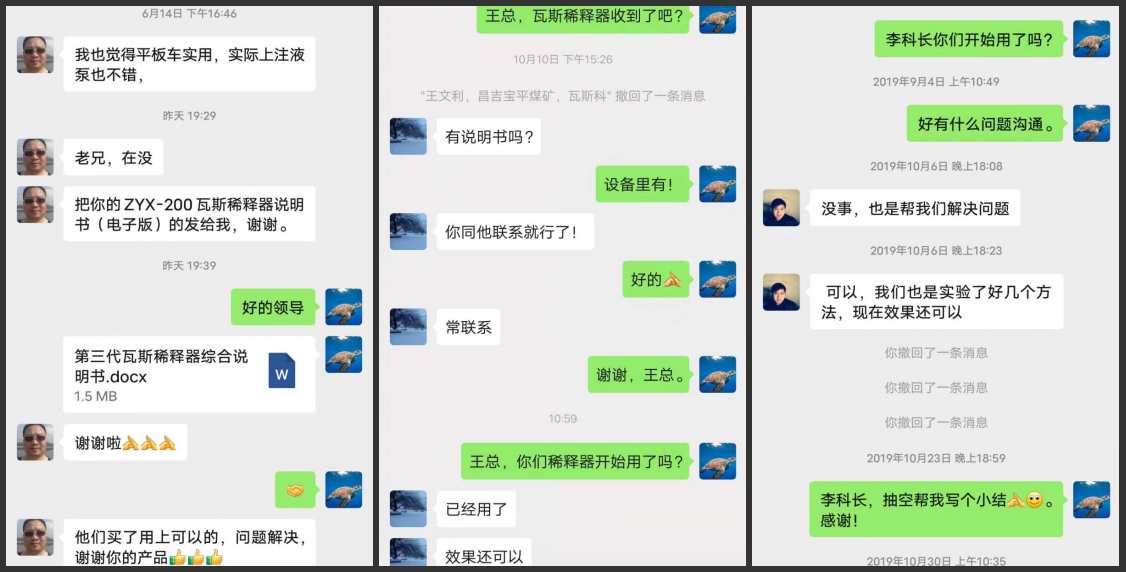
Task: Tap turtle avatar beside 好有什么问题沟通。 message
Action: 1092,123
